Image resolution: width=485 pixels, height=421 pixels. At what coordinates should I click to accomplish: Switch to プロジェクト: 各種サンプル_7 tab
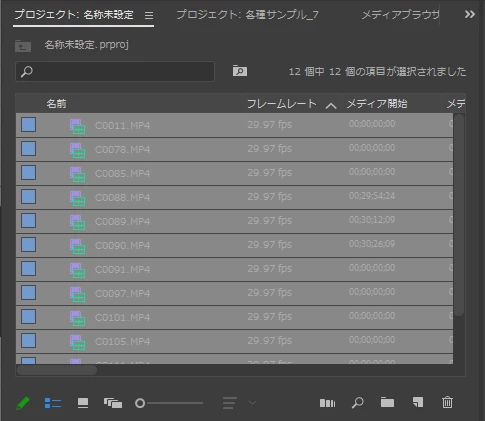tap(247, 15)
